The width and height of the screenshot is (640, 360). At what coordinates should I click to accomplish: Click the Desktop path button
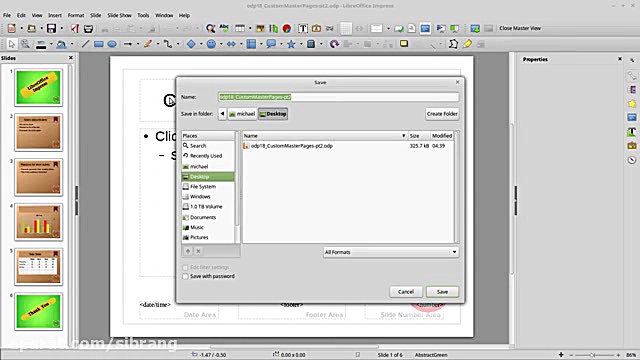(x=273, y=114)
